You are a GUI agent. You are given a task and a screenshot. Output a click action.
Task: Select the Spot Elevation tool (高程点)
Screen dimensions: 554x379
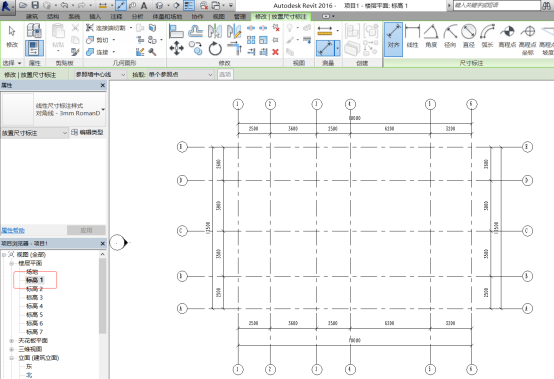tap(507, 36)
